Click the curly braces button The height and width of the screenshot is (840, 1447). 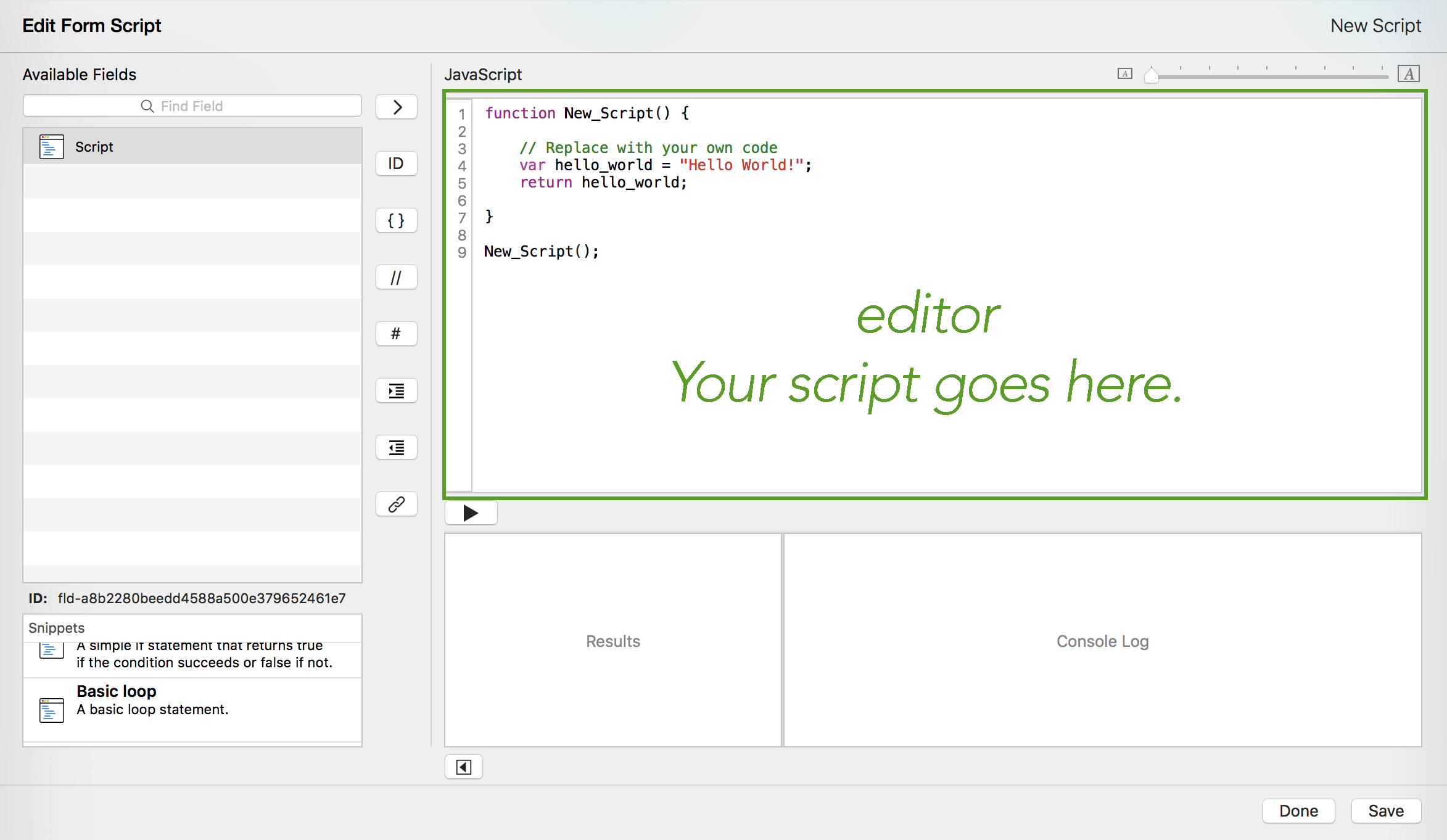(x=396, y=220)
